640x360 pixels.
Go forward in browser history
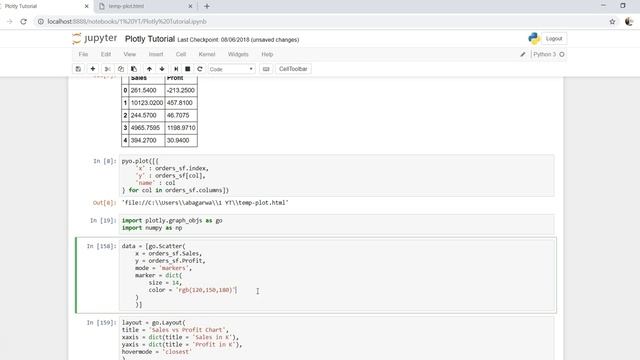[9, 22]
